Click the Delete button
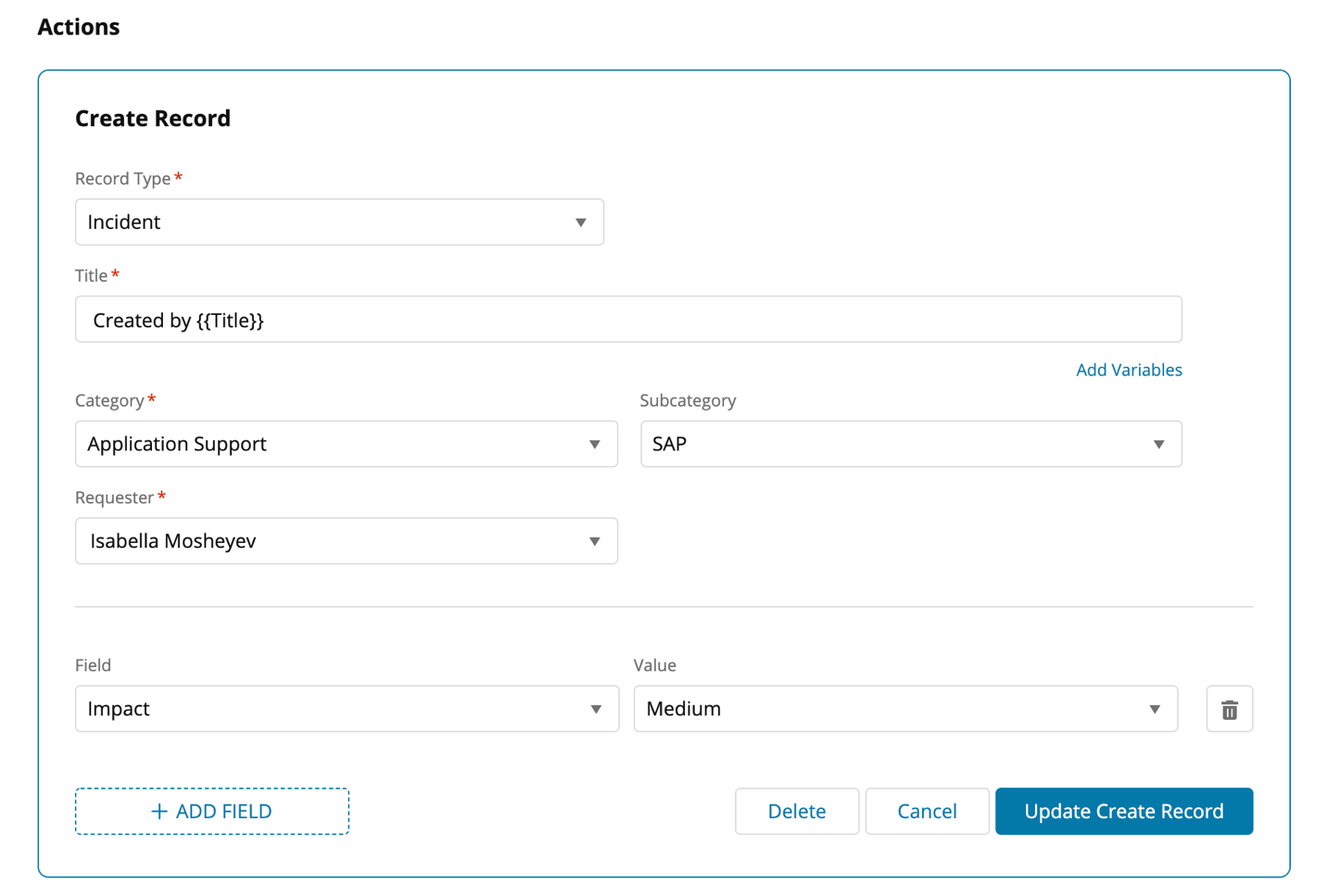The image size is (1327, 896). pyautogui.click(x=796, y=812)
